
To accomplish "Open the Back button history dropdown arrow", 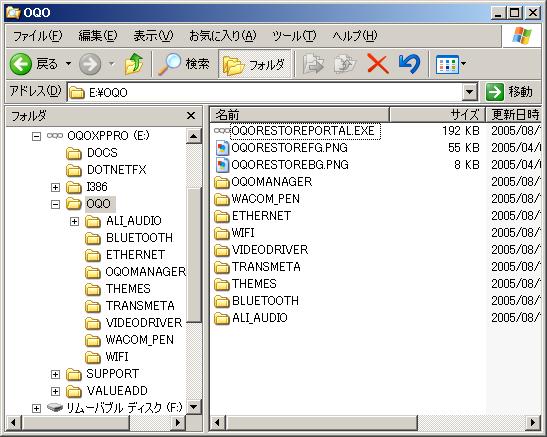I will [68, 64].
